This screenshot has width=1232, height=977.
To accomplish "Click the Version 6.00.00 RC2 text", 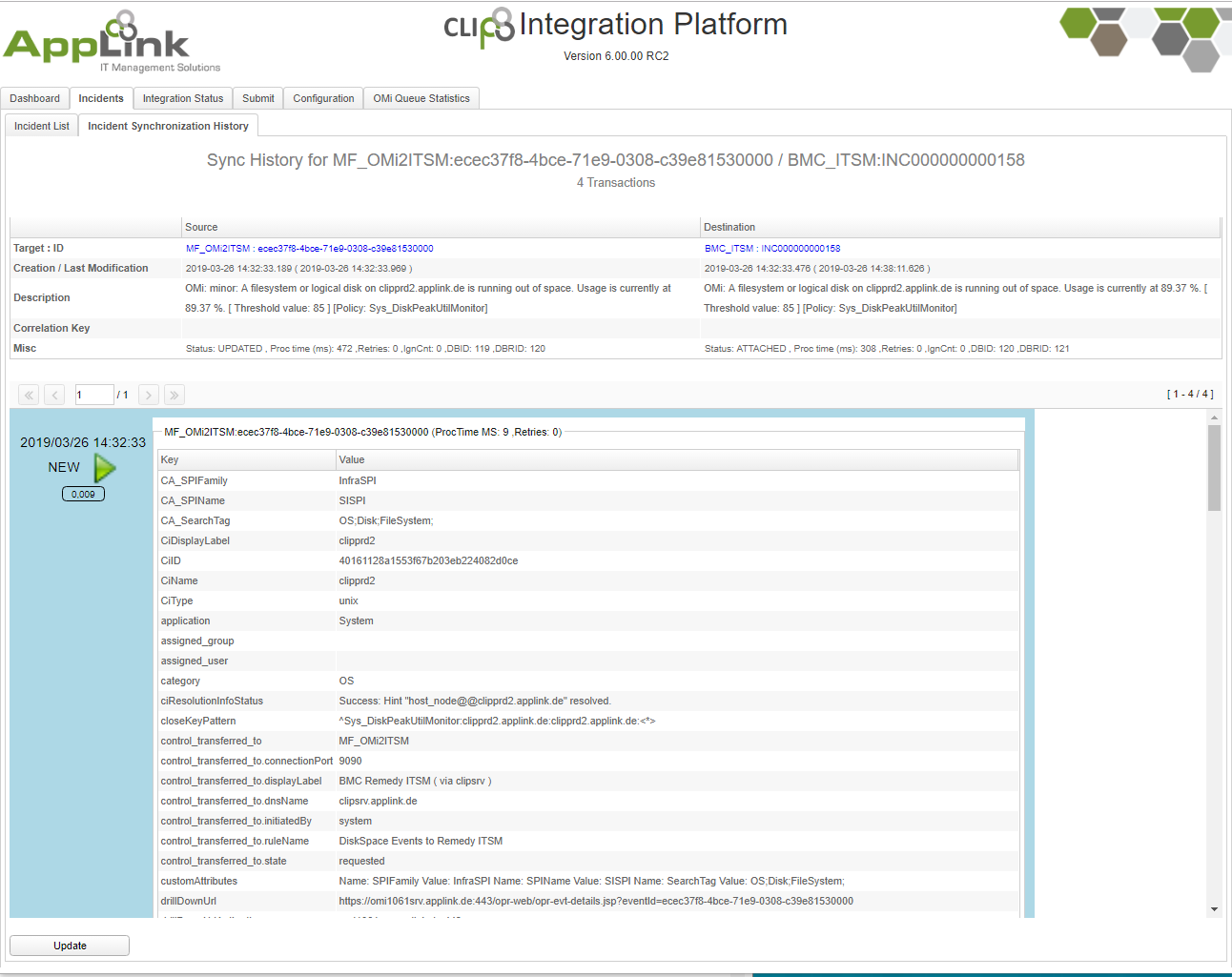I will 616,56.
